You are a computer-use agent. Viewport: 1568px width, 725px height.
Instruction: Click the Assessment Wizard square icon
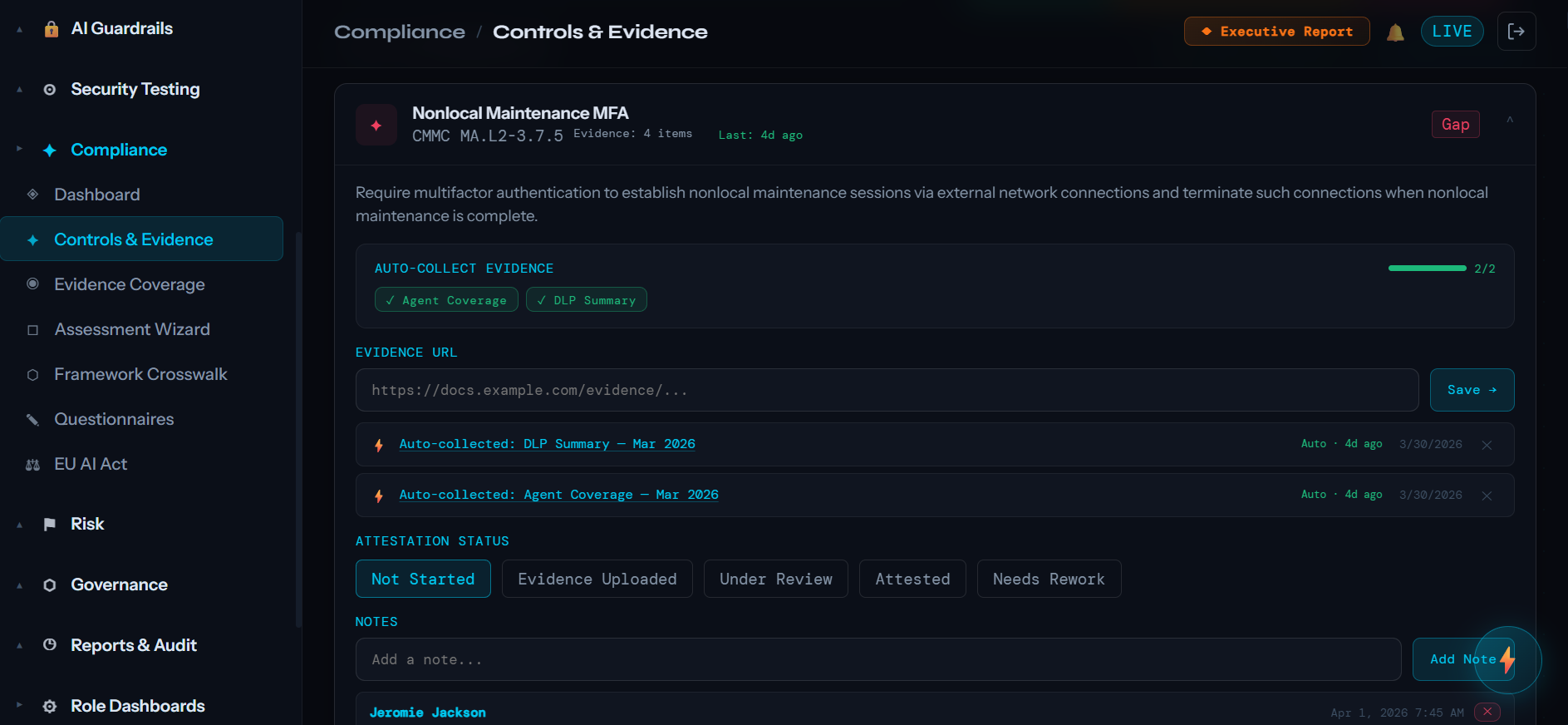(33, 330)
